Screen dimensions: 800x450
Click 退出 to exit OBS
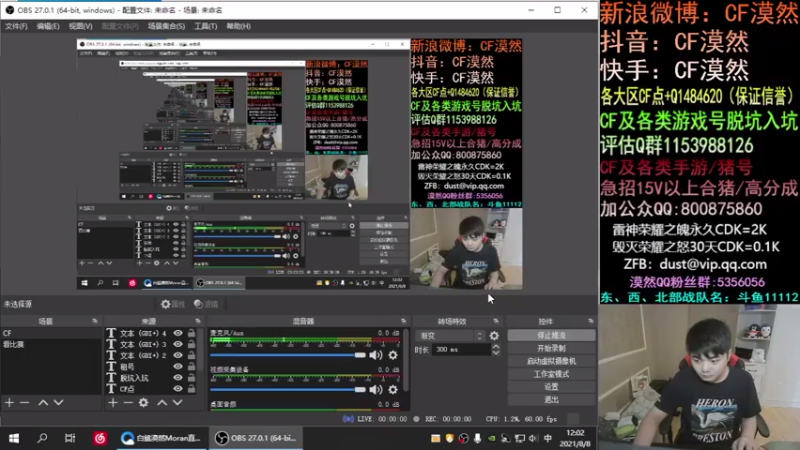[x=552, y=399]
